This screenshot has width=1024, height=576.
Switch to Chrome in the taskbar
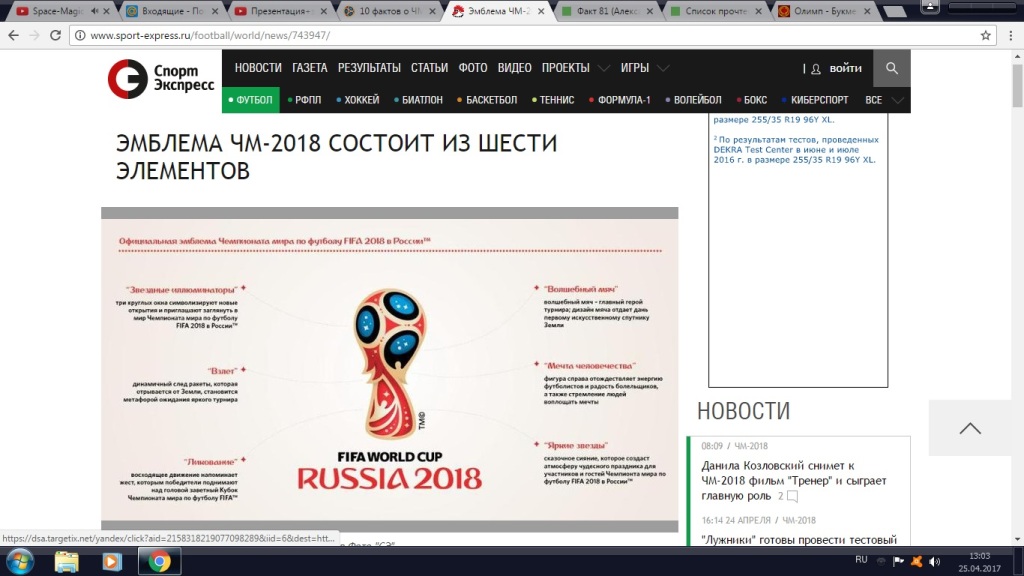coord(159,562)
